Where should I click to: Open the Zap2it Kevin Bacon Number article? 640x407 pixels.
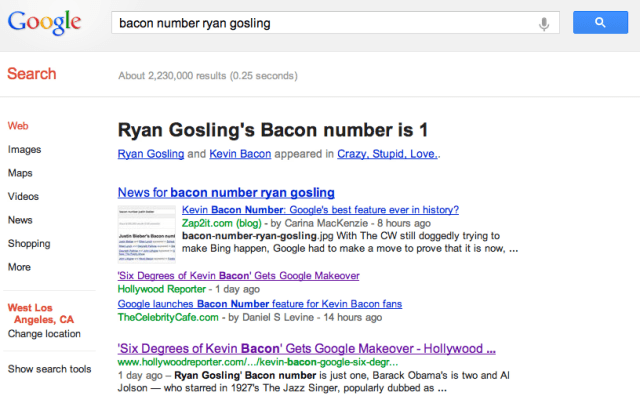320,210
